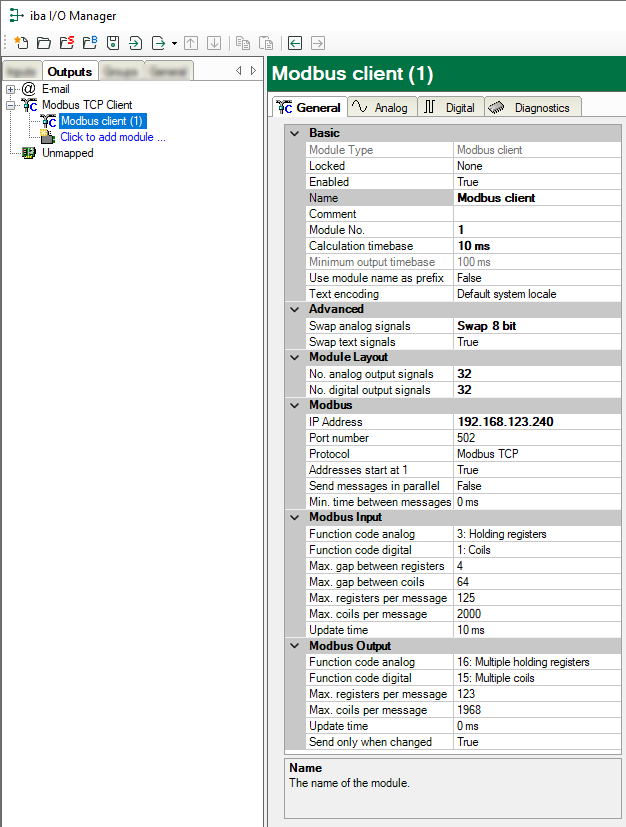The image size is (626, 827).
Task: Open the General tab
Action: (310, 107)
